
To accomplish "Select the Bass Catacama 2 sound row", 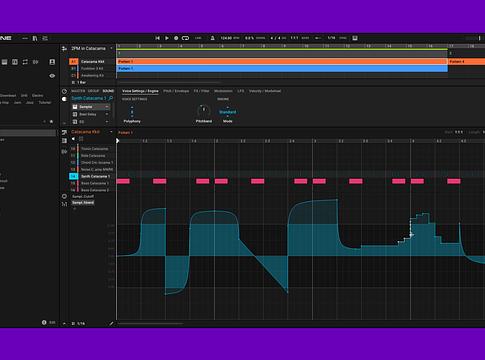I will pyautogui.click(x=92, y=190).
